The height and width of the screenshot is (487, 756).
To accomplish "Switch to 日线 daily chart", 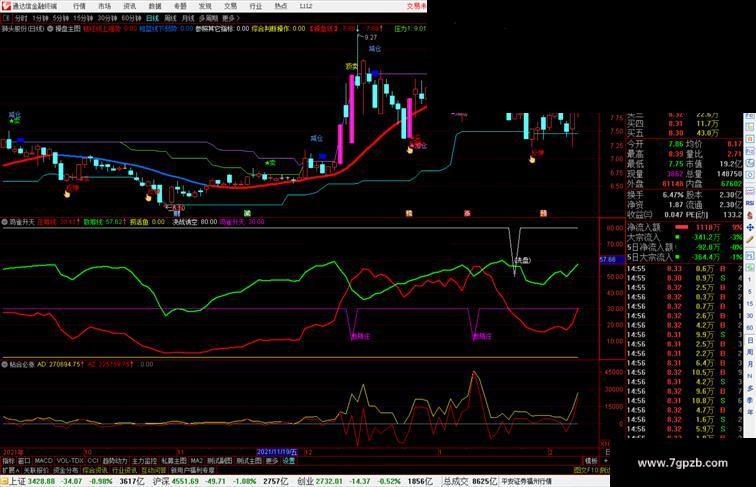I will click(x=152, y=18).
